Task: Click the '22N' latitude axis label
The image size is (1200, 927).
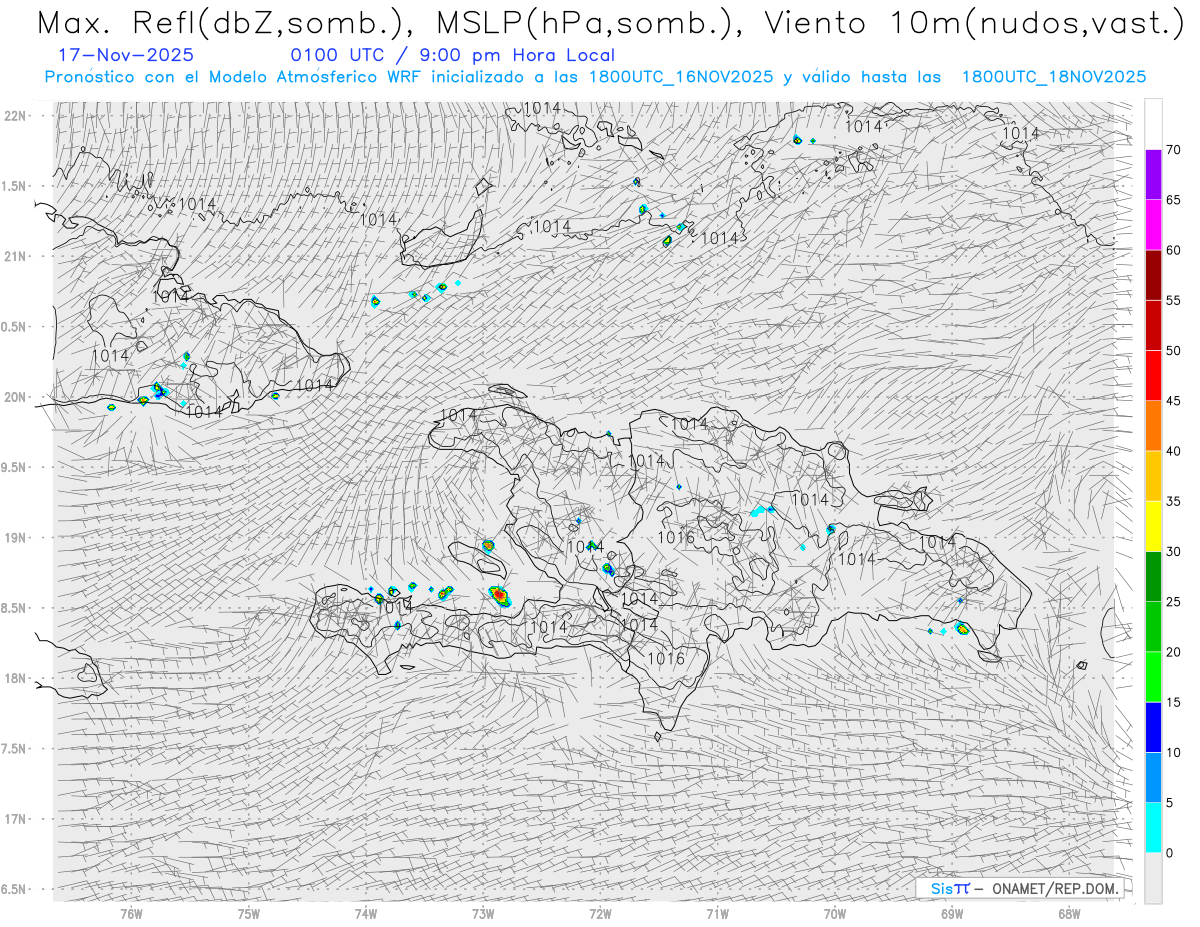Action: click(17, 116)
